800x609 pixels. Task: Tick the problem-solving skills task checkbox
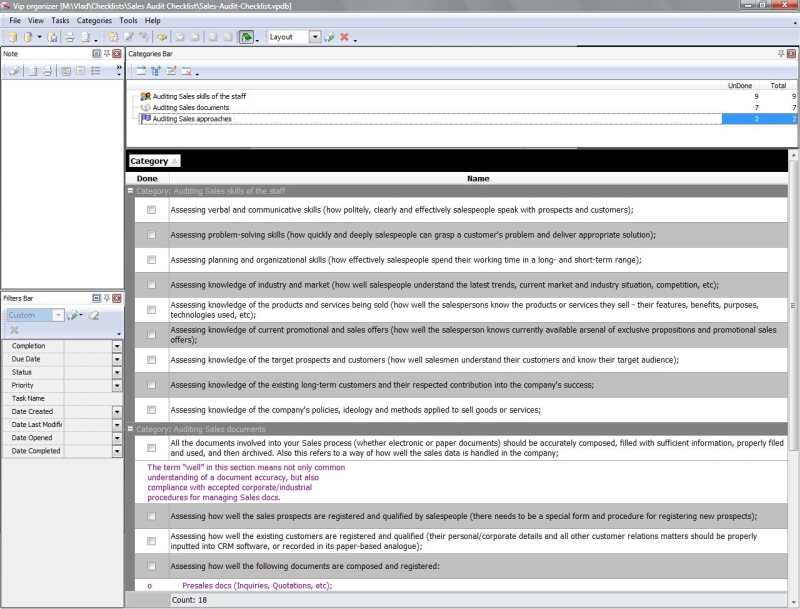pos(151,235)
